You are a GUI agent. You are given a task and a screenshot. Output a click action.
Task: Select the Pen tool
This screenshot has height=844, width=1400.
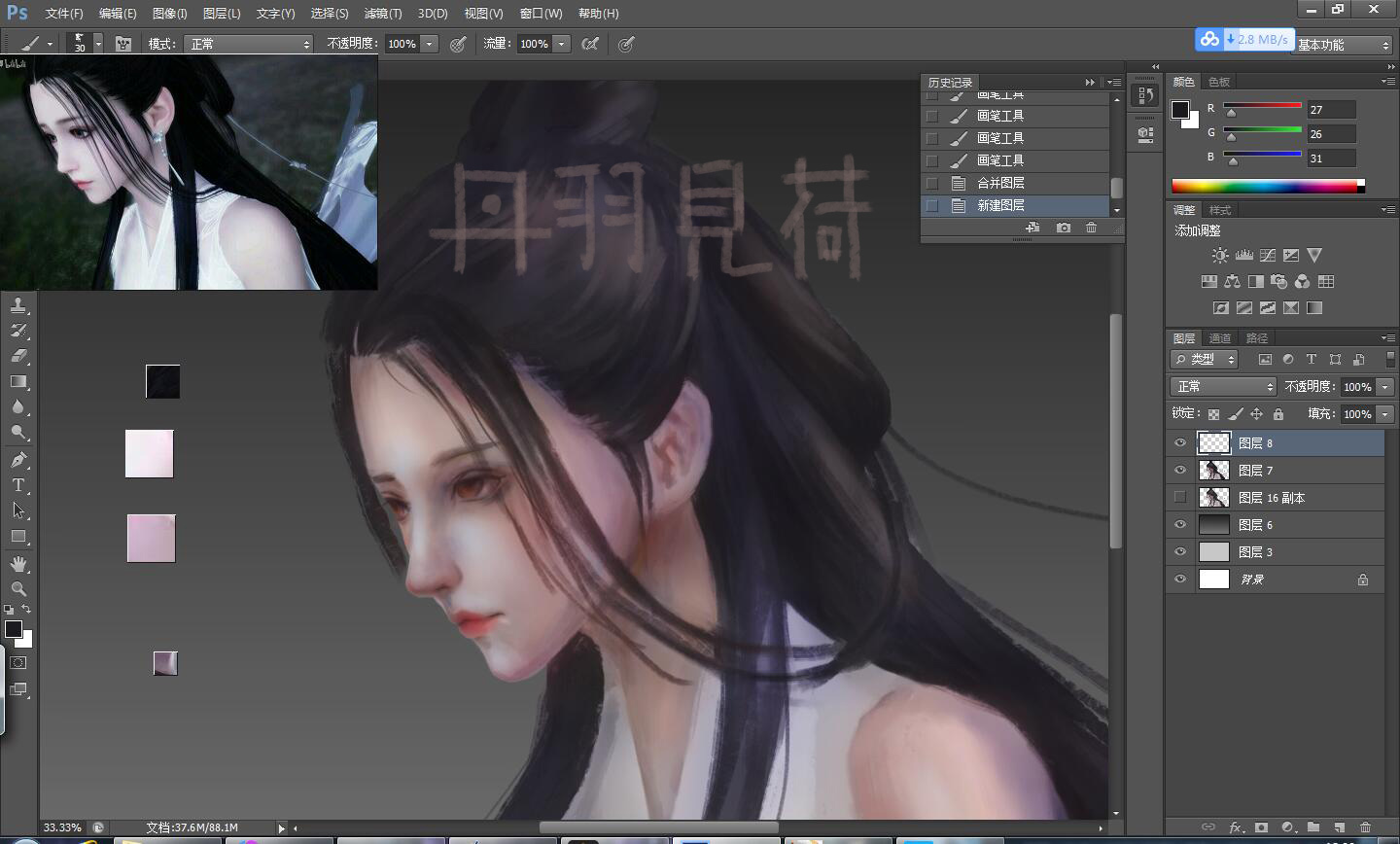coord(18,460)
